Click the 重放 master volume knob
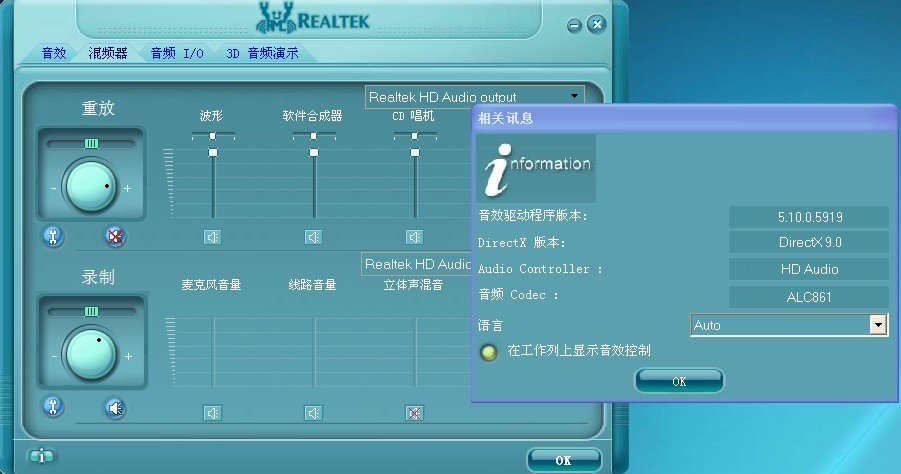This screenshot has height=474, width=901. tap(91, 186)
